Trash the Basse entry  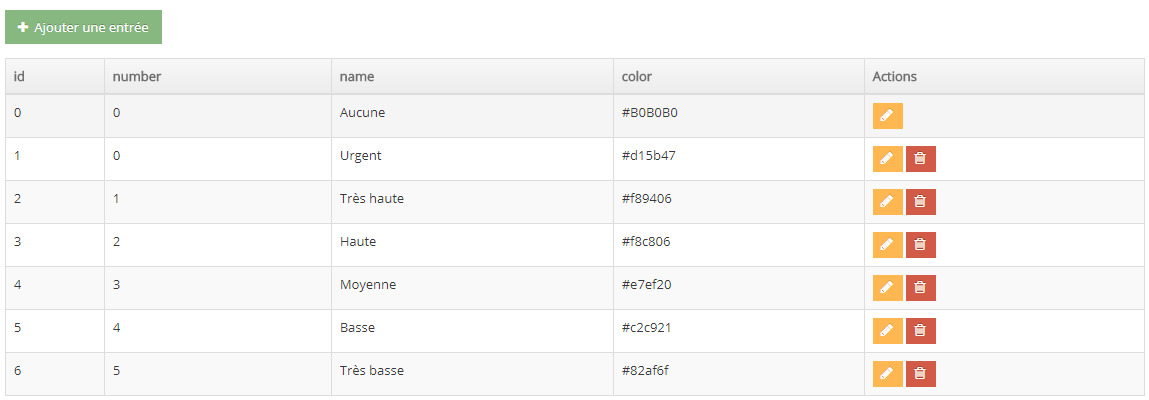(x=920, y=331)
